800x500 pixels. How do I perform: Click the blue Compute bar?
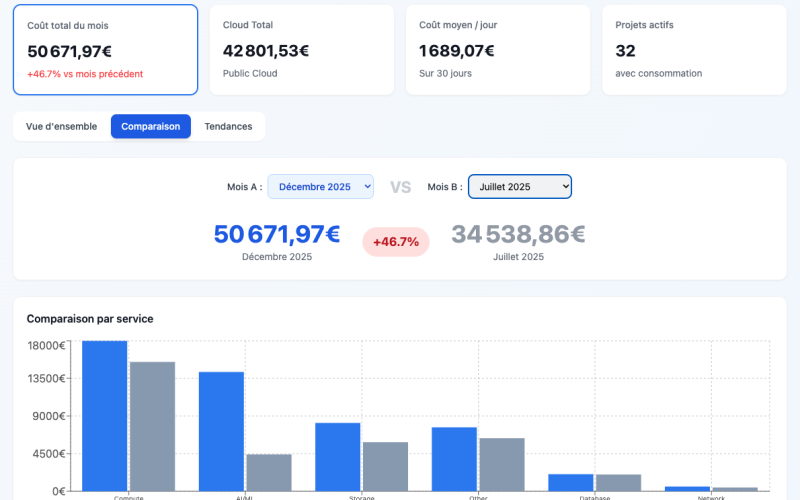point(105,415)
